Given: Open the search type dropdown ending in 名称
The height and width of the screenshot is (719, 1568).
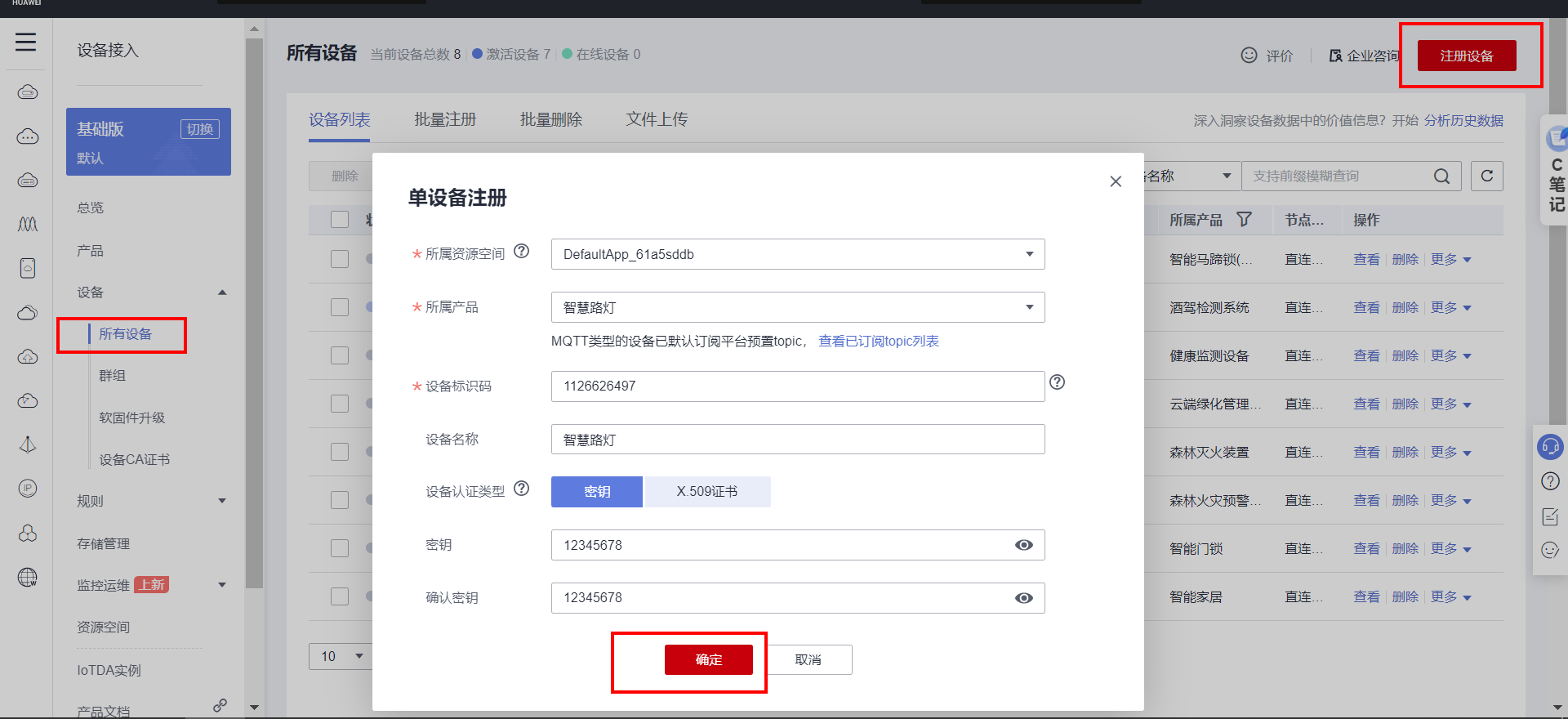Looking at the screenshot, I should 1191,176.
